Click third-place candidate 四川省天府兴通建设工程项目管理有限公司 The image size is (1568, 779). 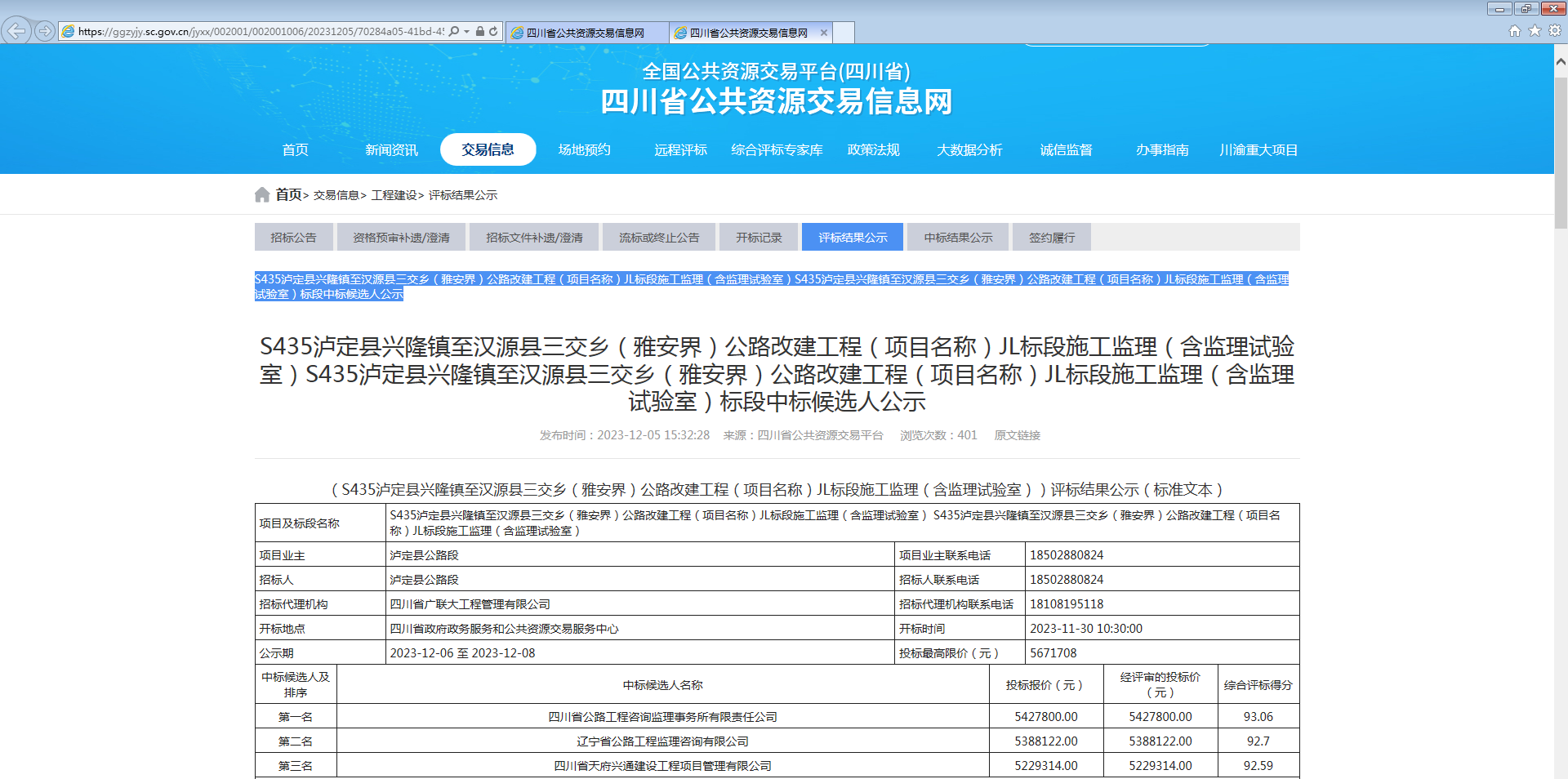point(662,766)
